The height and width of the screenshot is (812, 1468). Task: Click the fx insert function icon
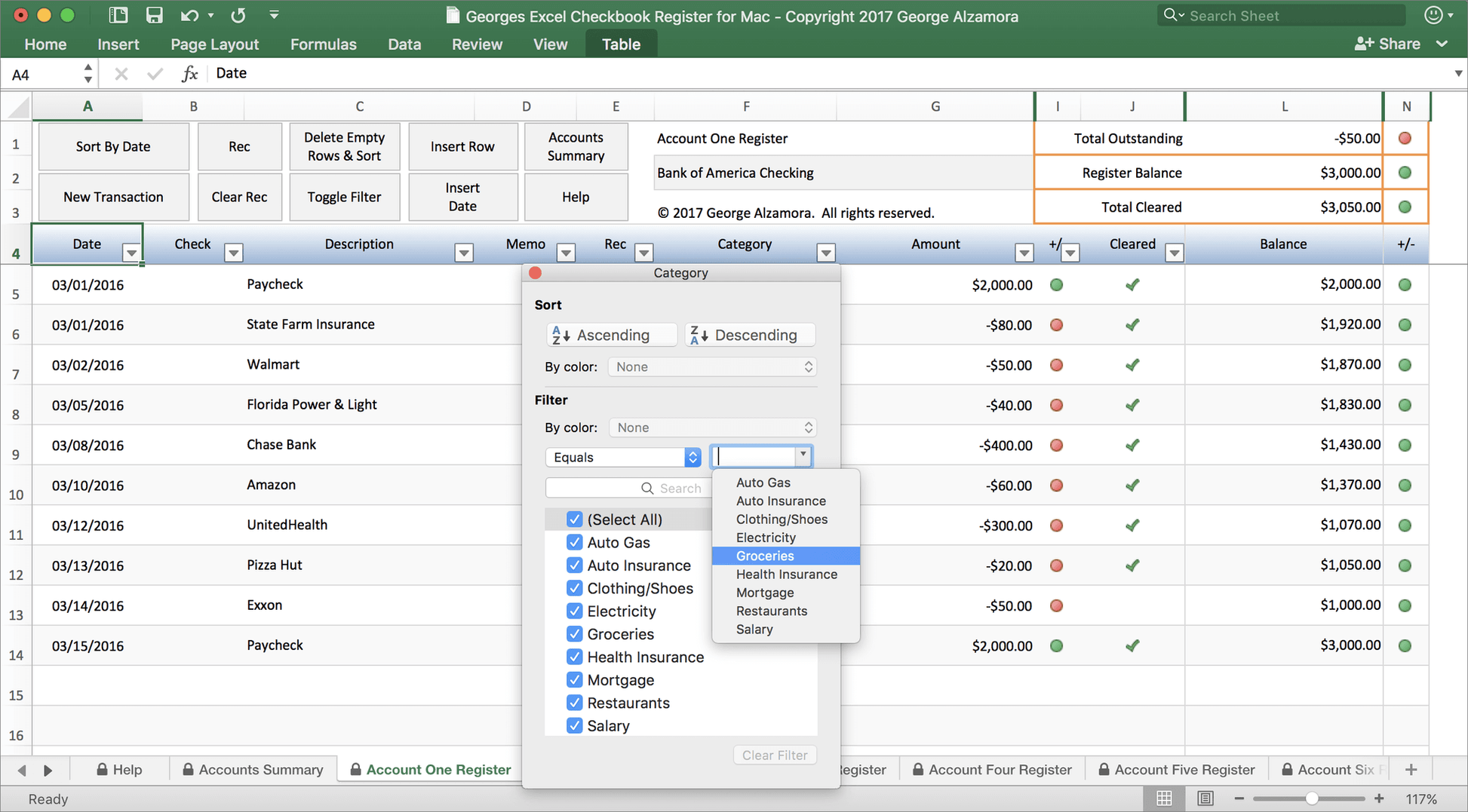click(x=189, y=72)
